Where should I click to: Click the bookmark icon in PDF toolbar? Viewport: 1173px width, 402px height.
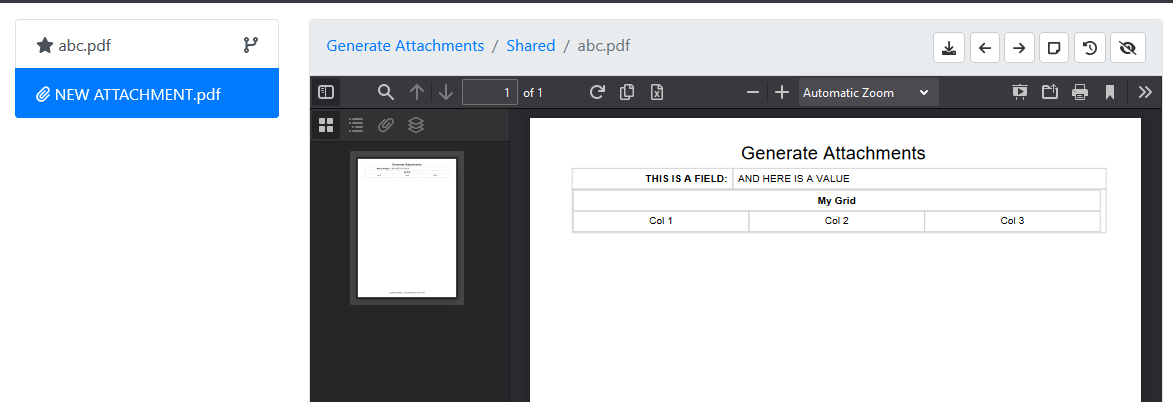click(1110, 92)
